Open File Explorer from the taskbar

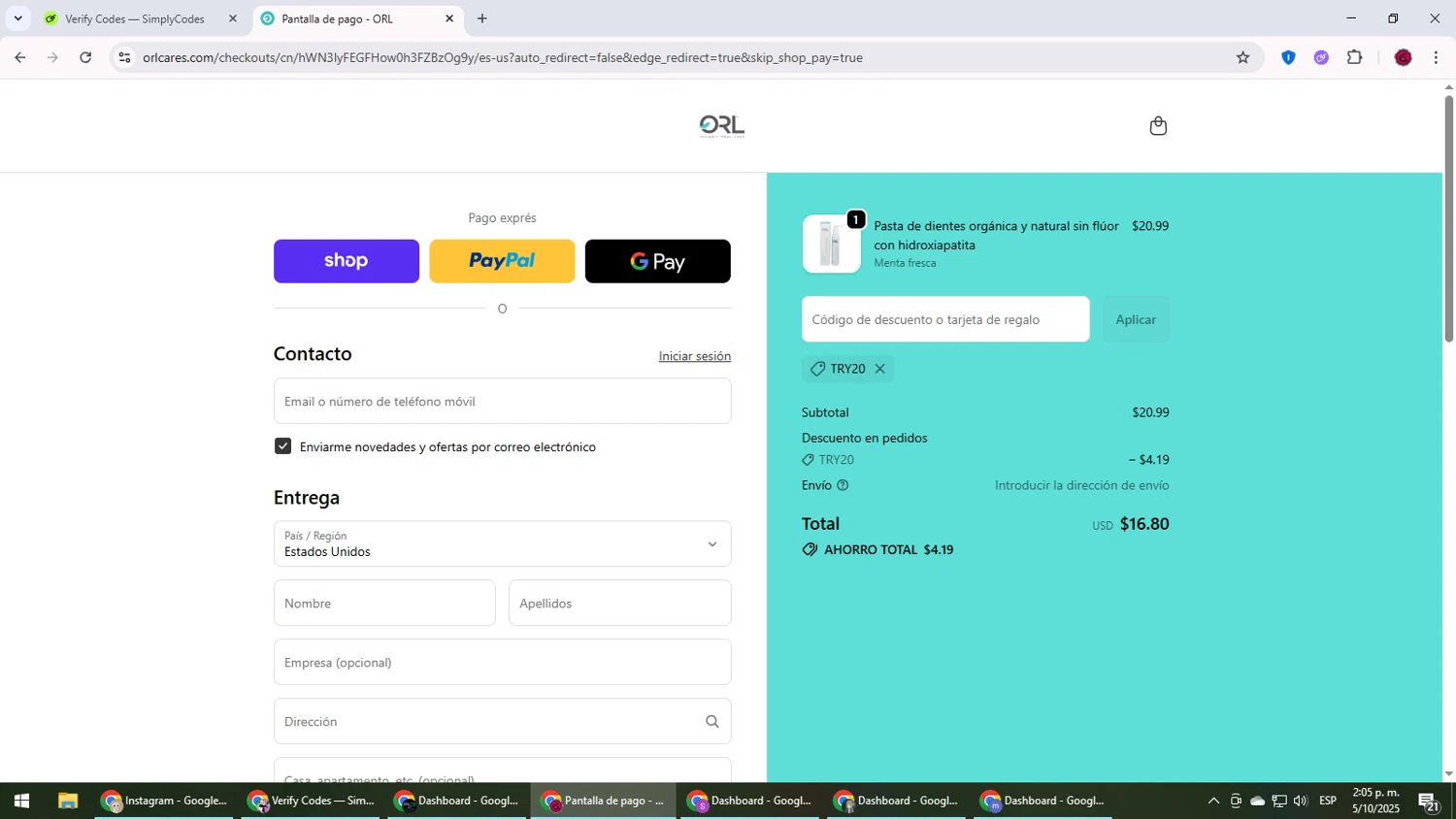(x=67, y=801)
